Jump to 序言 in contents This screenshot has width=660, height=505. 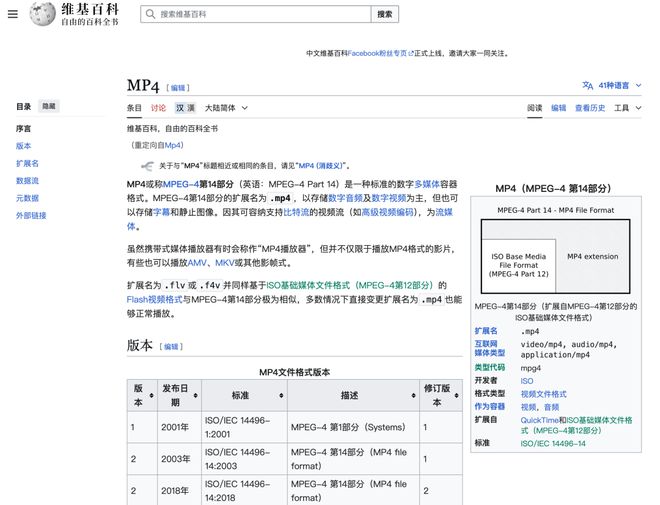(x=24, y=128)
